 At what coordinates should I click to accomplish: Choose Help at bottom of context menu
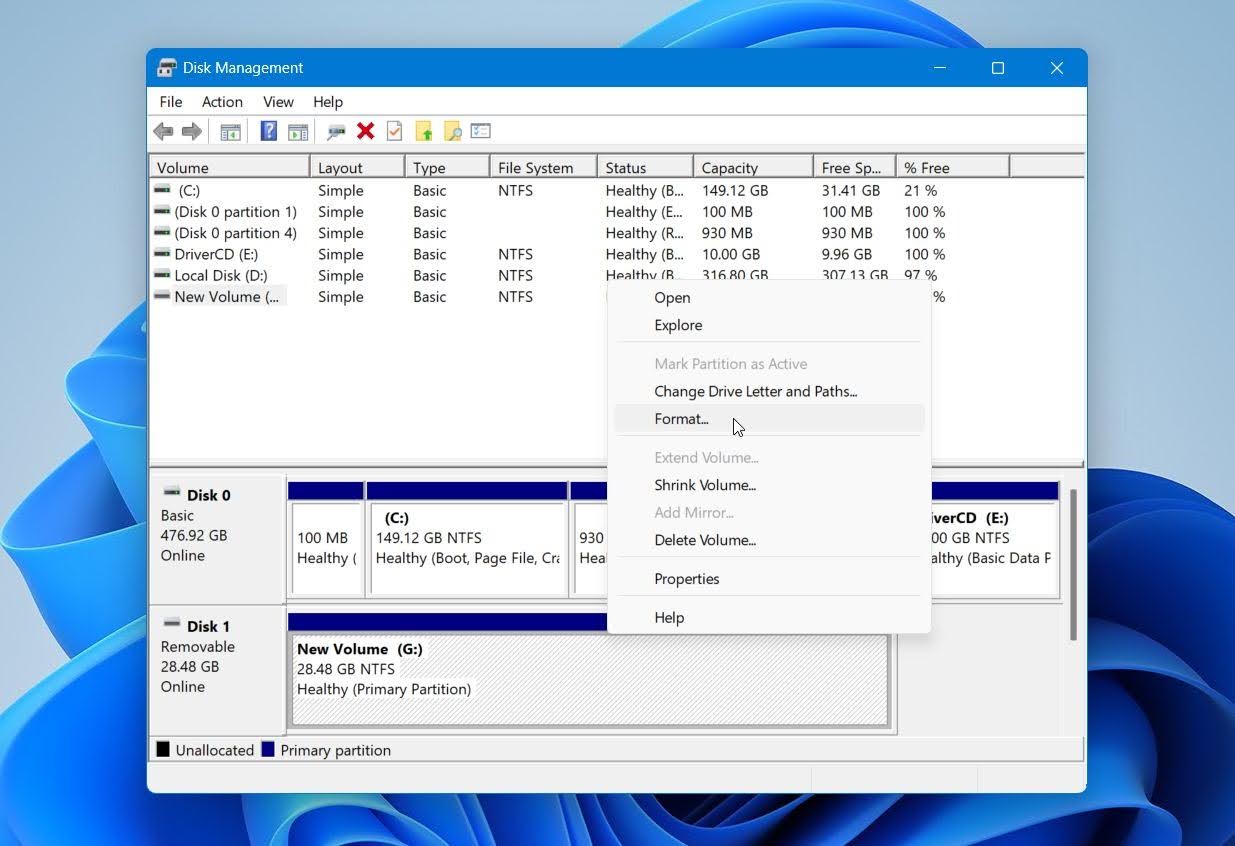tap(769, 618)
